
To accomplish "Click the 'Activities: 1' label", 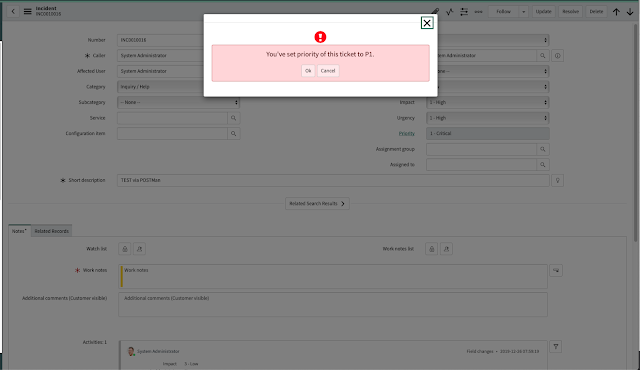I will (95, 342).
